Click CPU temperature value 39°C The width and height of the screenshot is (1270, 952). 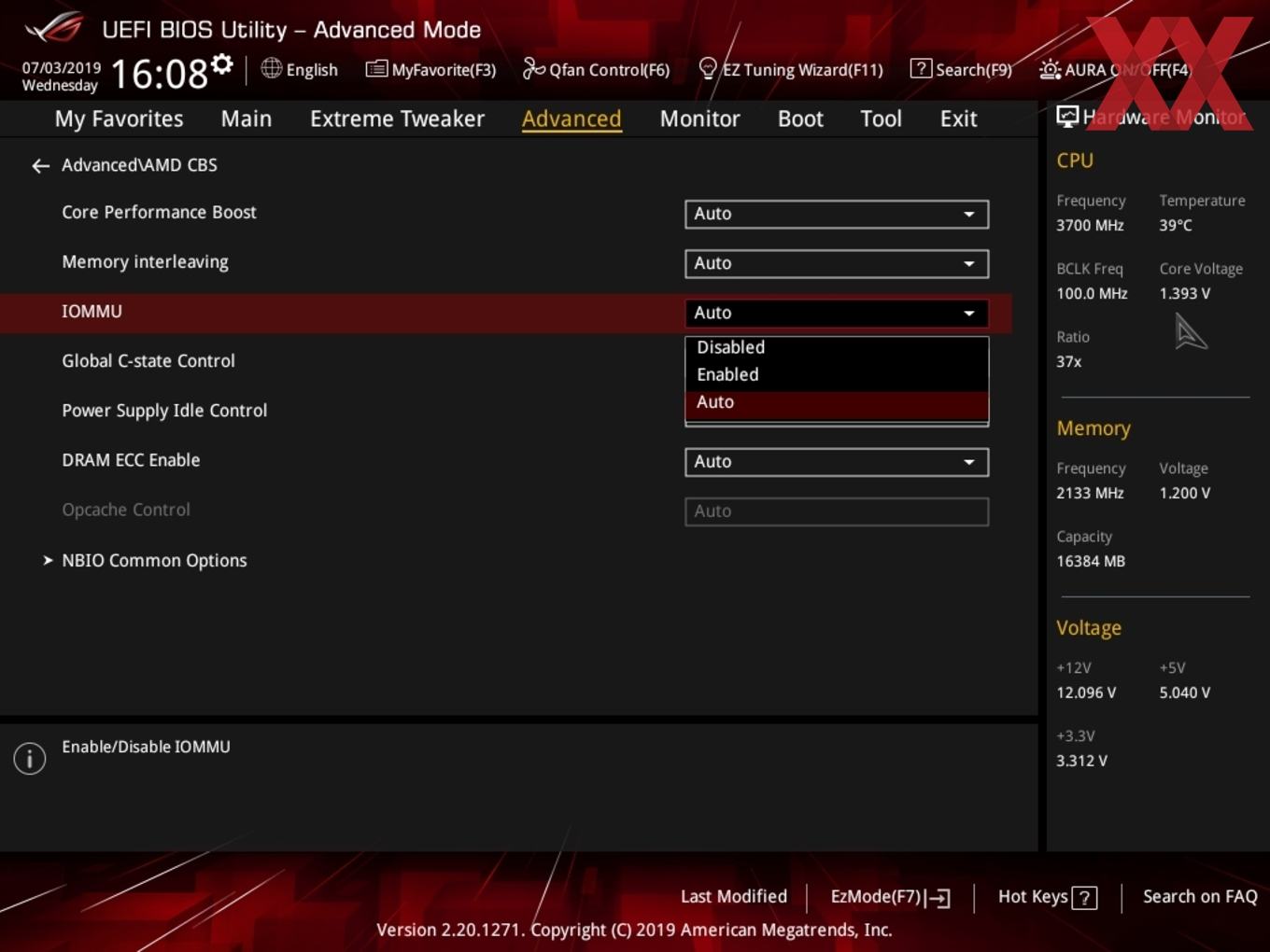point(1176,226)
